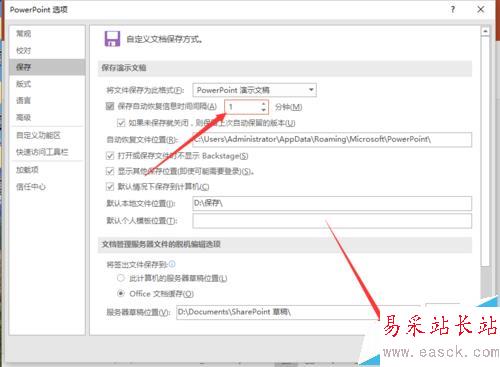Image resolution: width=500 pixels, height=367 pixels.
Task: Close the PowerPoint options dialog
Action: pyautogui.click(x=481, y=9)
